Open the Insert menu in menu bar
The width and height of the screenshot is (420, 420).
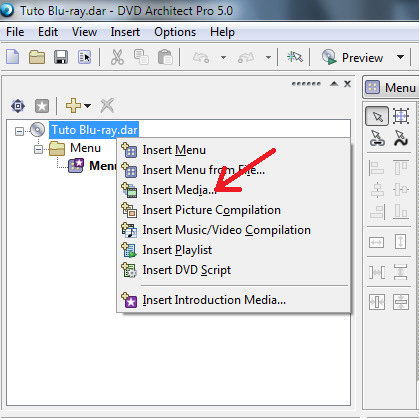125,32
